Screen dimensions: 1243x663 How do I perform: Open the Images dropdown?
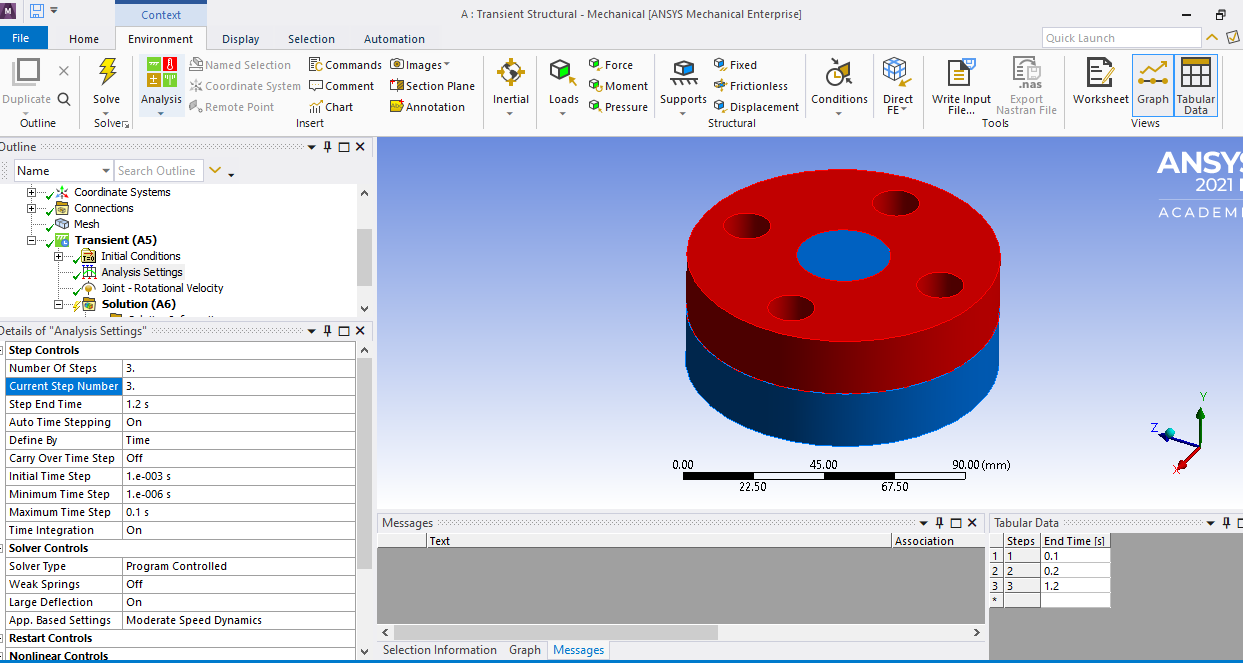pos(421,65)
